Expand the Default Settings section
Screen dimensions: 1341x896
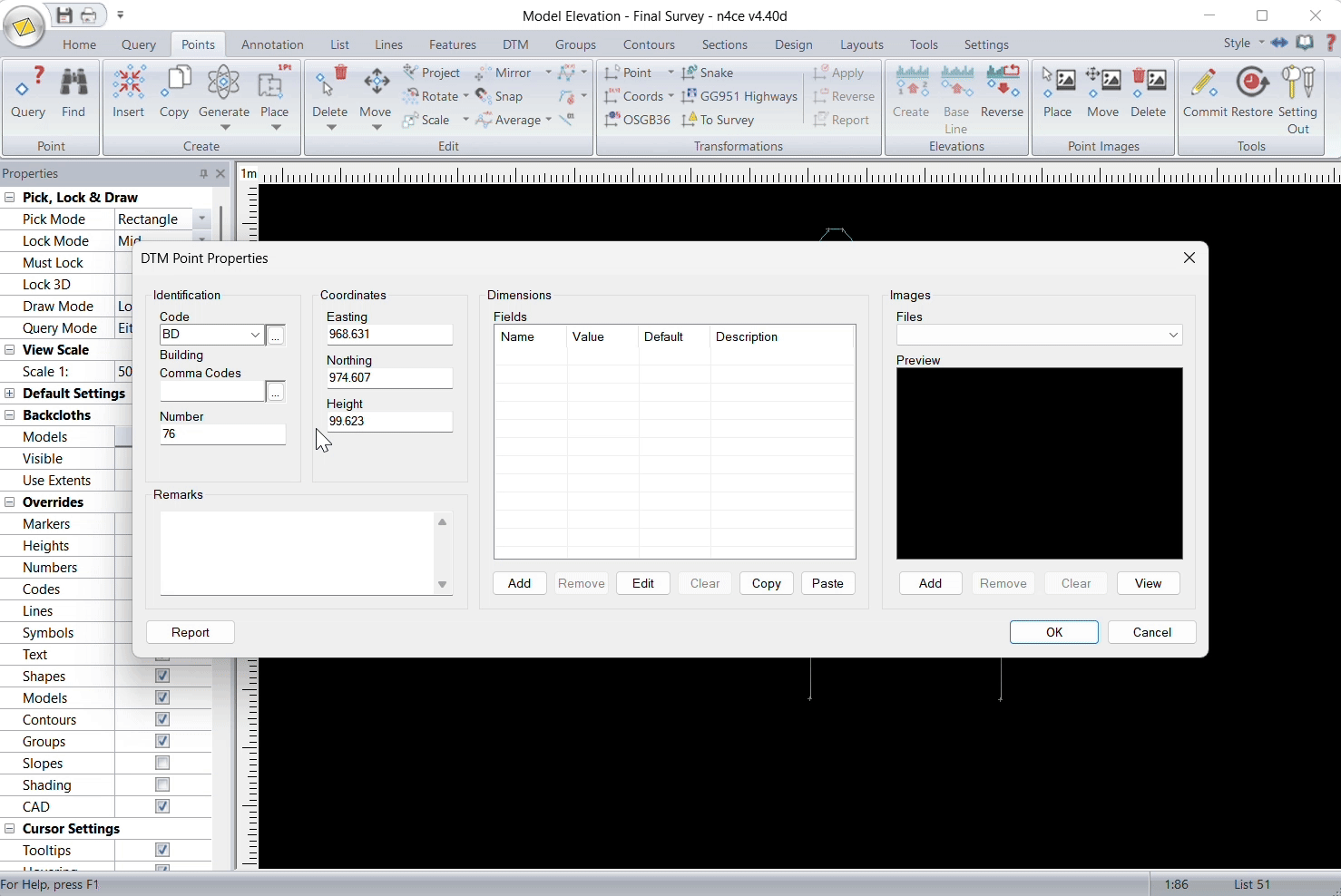(x=10, y=394)
